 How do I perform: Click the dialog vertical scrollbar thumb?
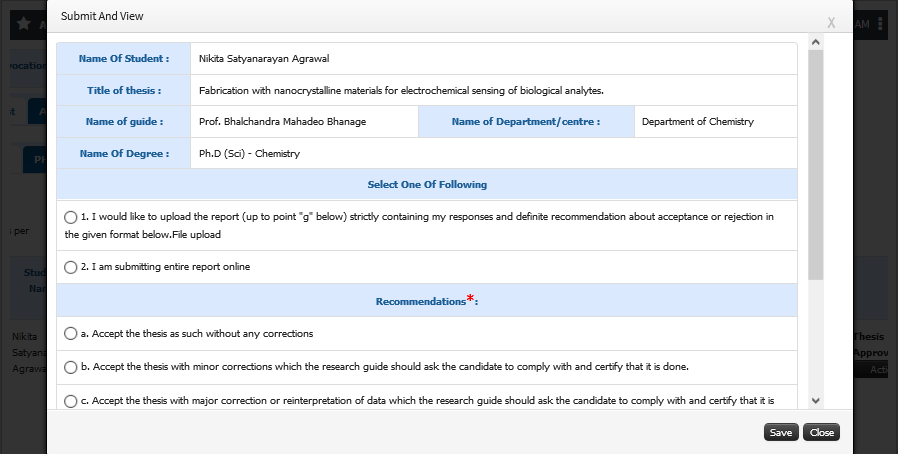[x=816, y=165]
